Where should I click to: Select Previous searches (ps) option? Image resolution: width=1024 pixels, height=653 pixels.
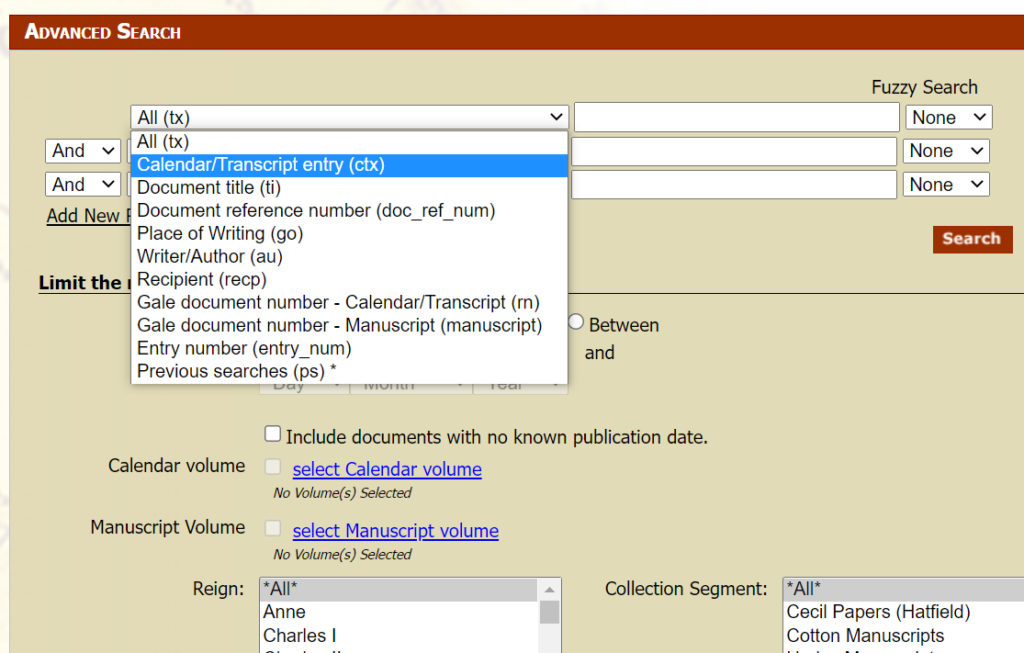(236, 372)
